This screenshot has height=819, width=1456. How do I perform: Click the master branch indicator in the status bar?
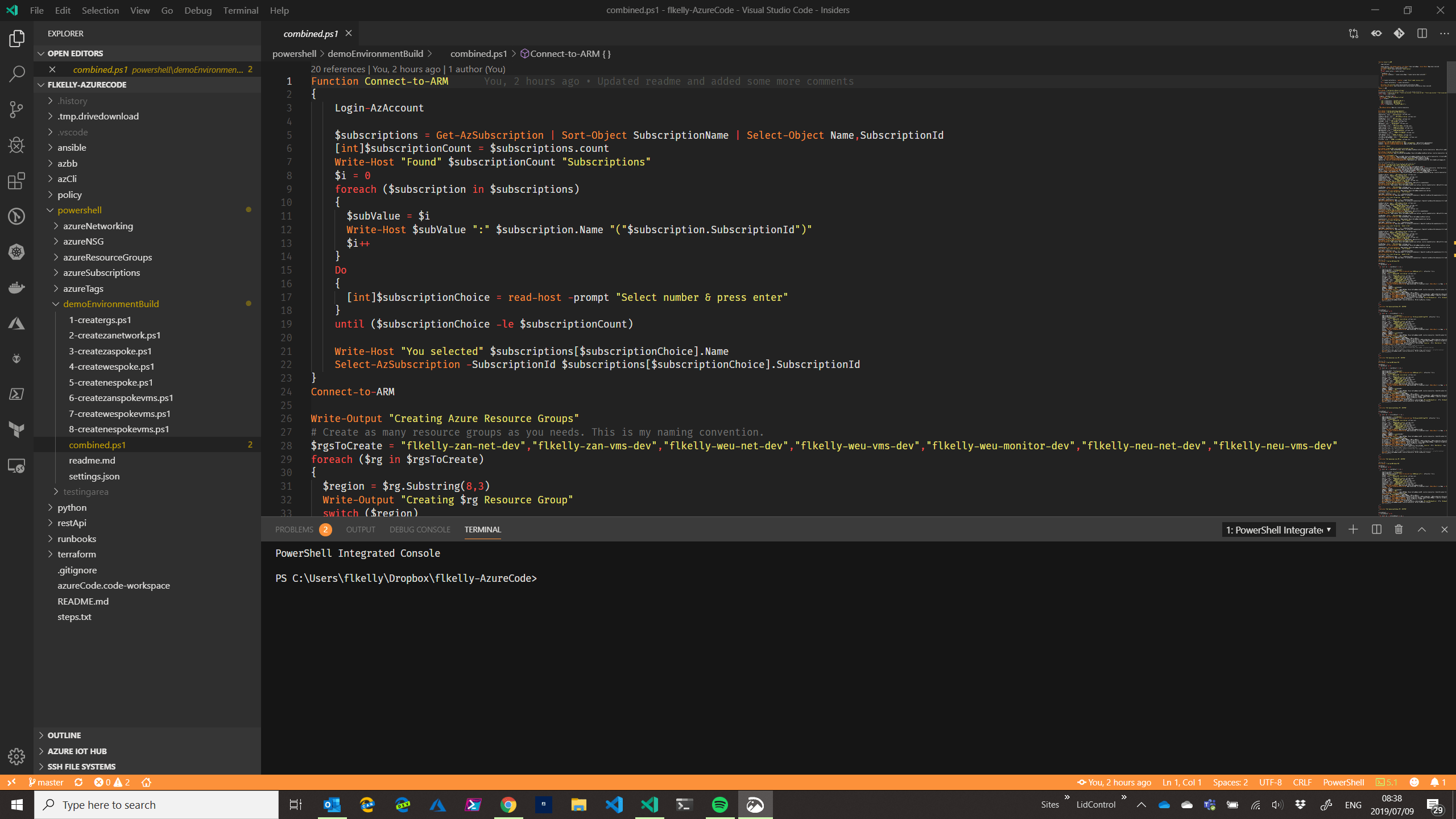point(47,781)
